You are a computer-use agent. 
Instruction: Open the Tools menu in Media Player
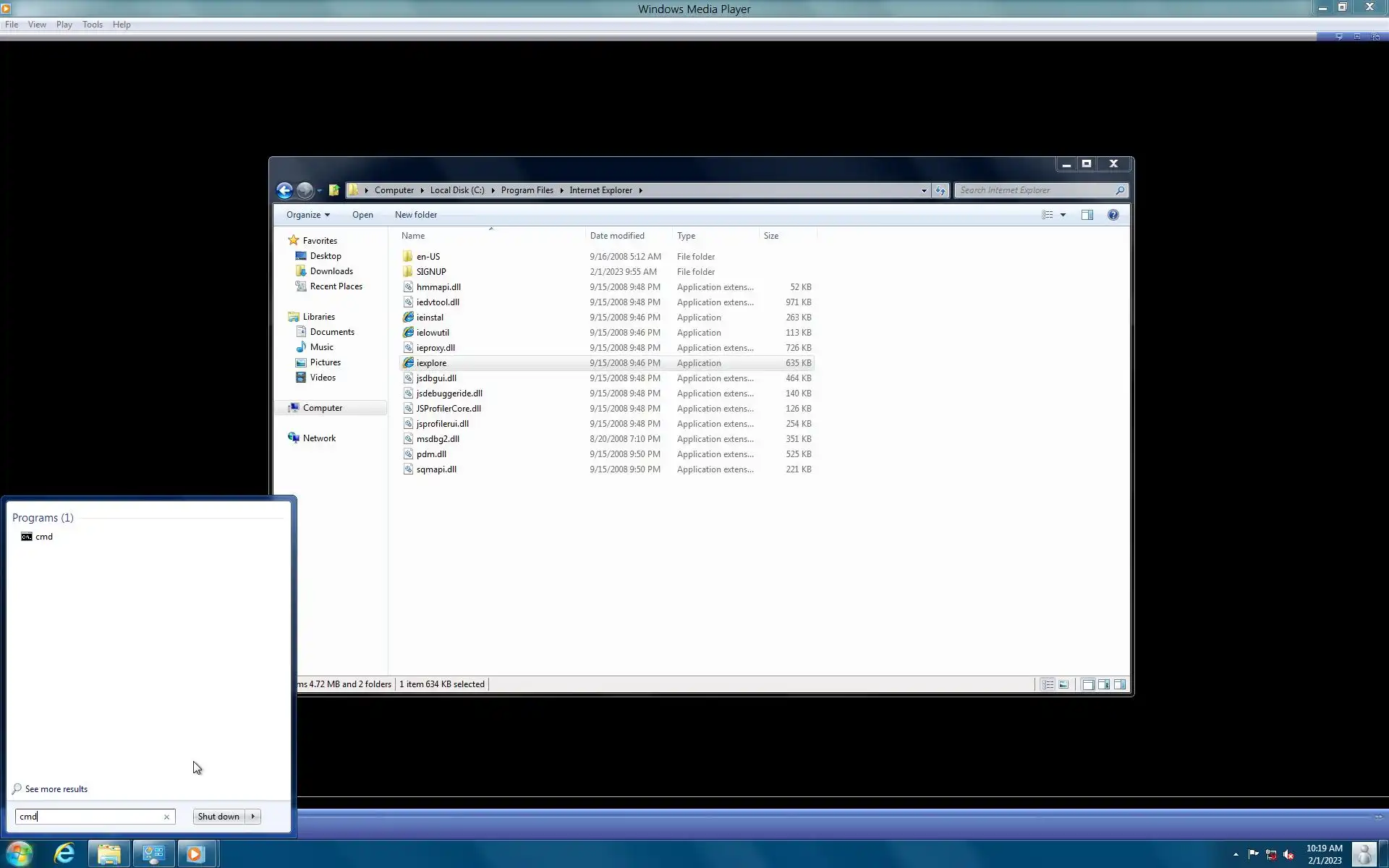click(x=92, y=25)
